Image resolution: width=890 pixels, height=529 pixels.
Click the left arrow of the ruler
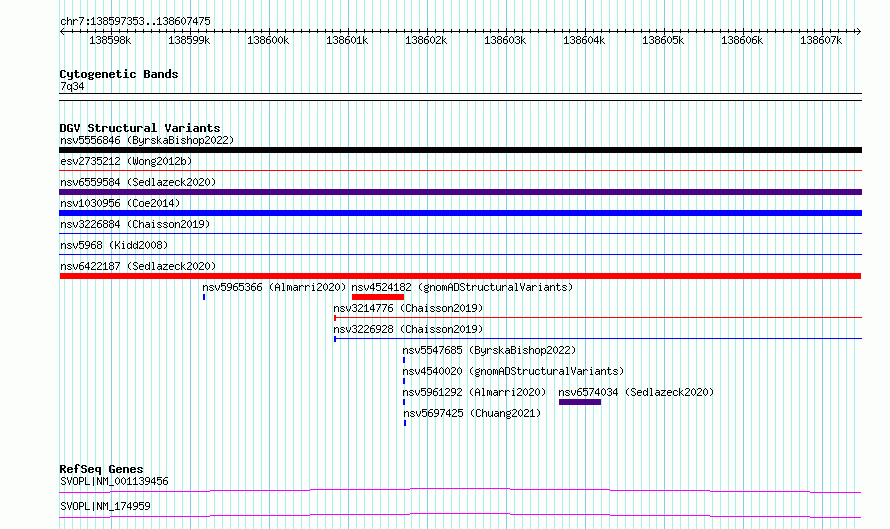click(62, 31)
